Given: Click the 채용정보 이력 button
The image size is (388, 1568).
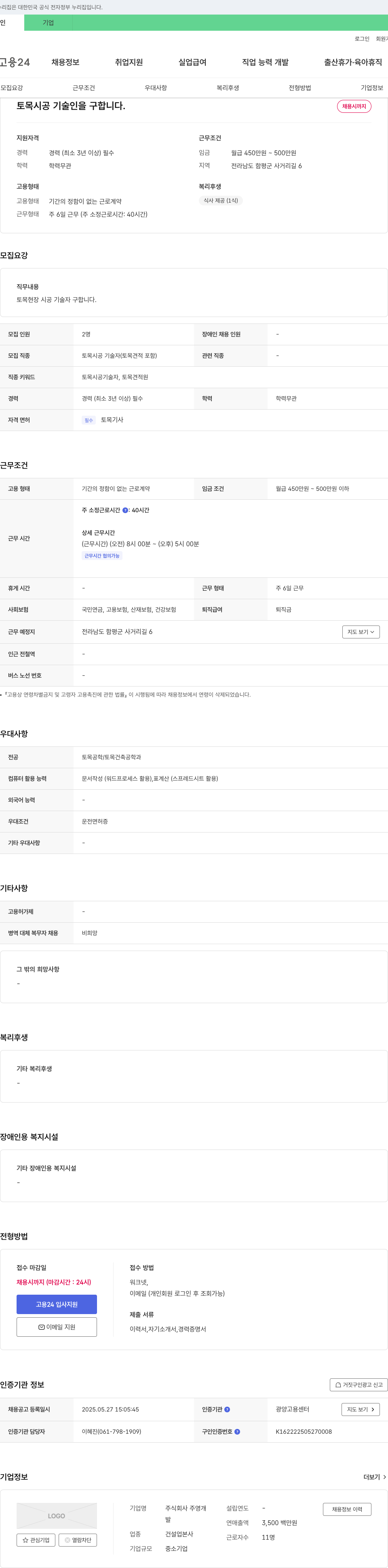Looking at the screenshot, I should [347, 1509].
